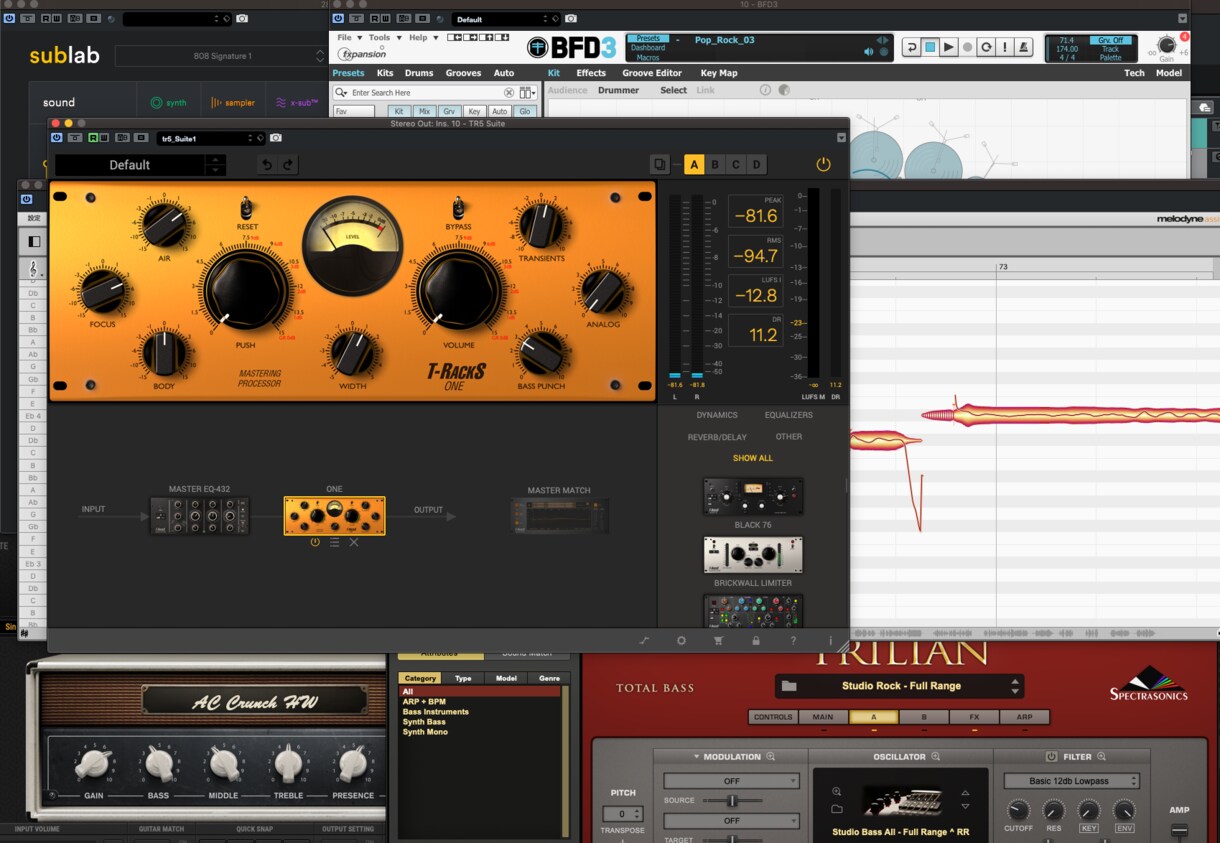The width and height of the screenshot is (1220, 843).
Task: Open the Groove Editor tab in BFD3
Action: (x=651, y=73)
